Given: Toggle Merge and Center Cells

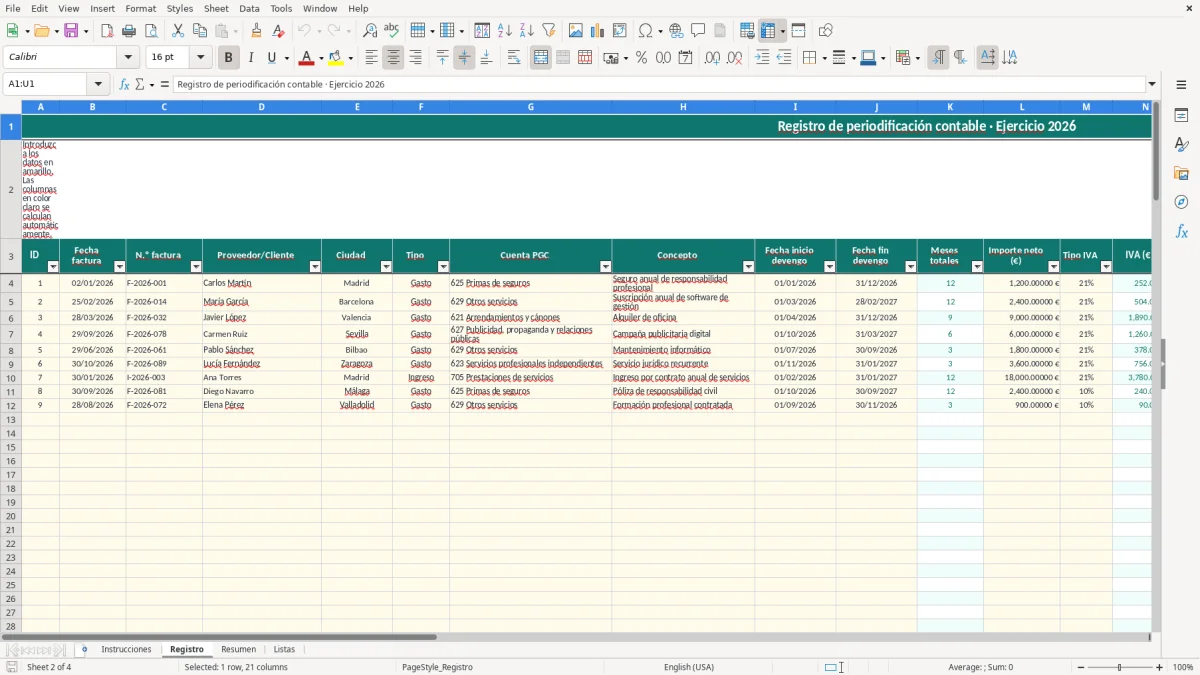Looking at the screenshot, I should tap(541, 58).
